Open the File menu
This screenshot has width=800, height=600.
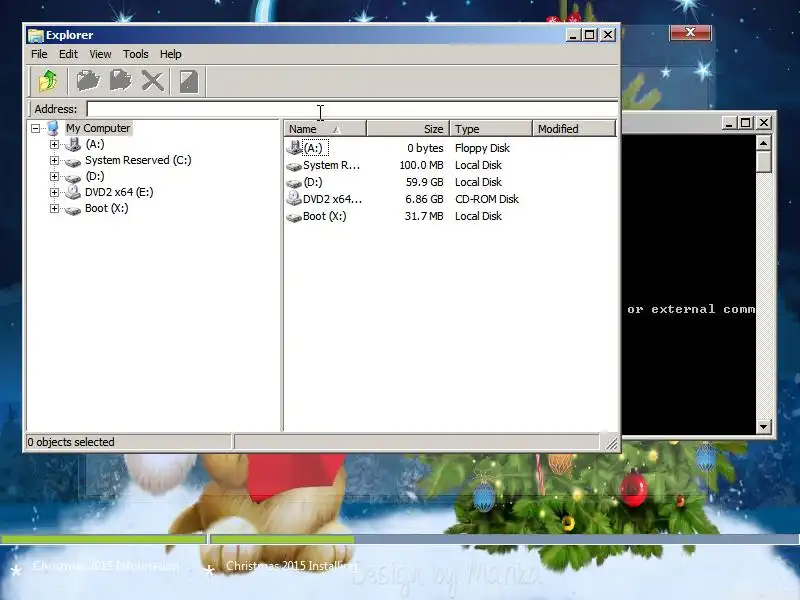point(39,54)
